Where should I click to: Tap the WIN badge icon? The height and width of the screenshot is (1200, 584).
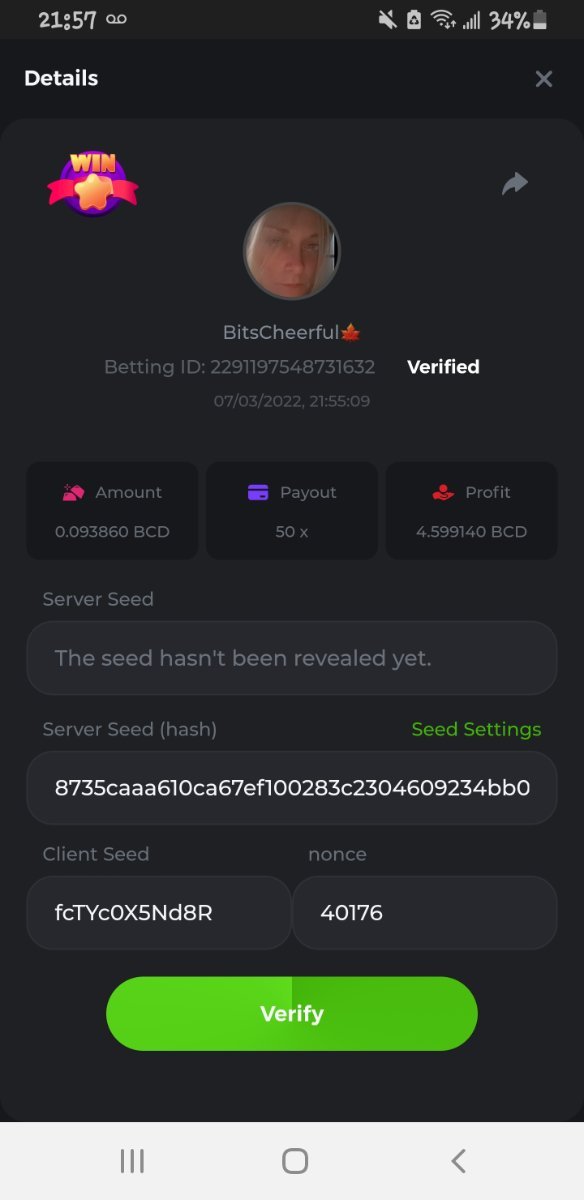pos(93,182)
